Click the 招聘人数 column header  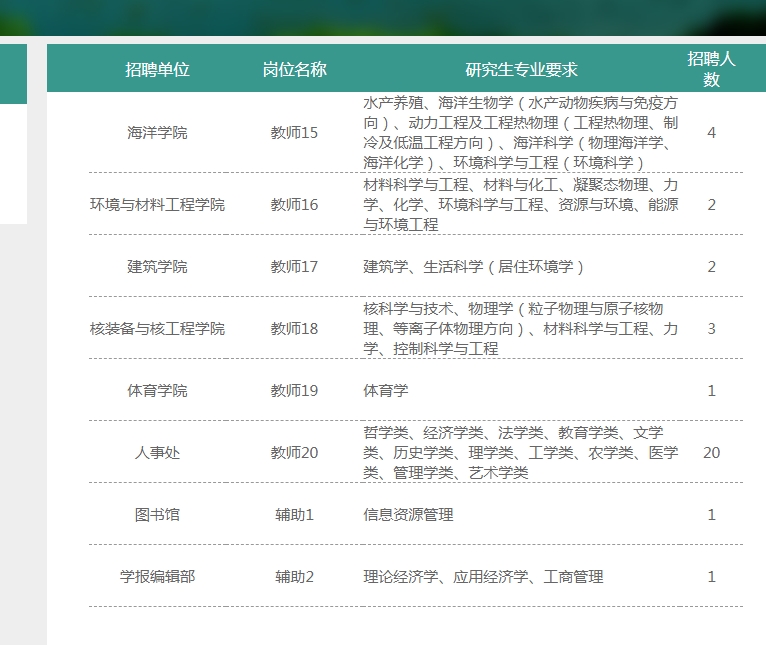tap(711, 69)
